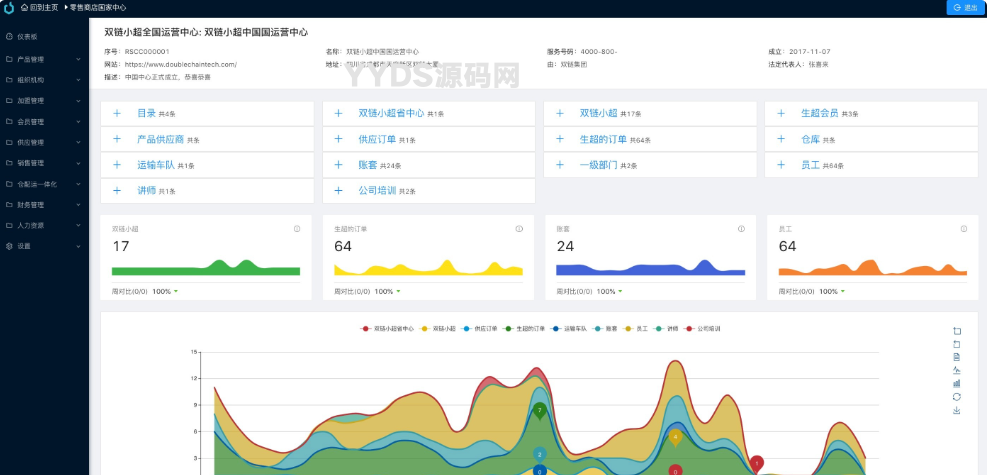Switch chart to bar chart view icon
The width and height of the screenshot is (988, 475).
[957, 383]
